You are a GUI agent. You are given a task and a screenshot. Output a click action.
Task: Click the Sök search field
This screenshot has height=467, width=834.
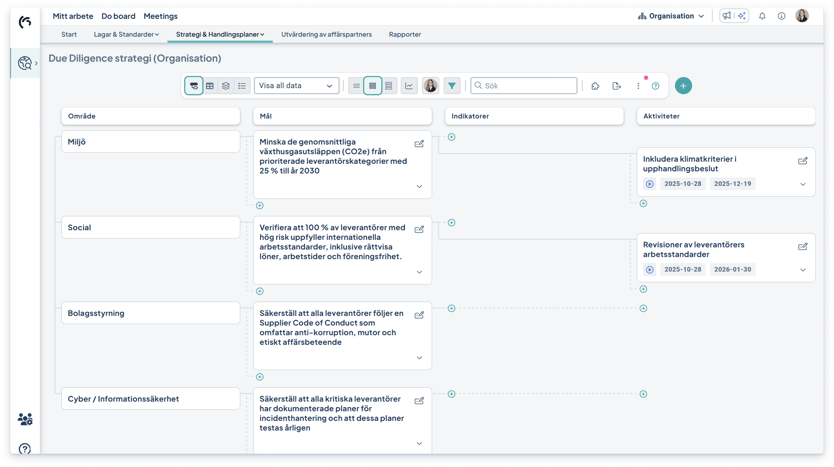click(523, 86)
